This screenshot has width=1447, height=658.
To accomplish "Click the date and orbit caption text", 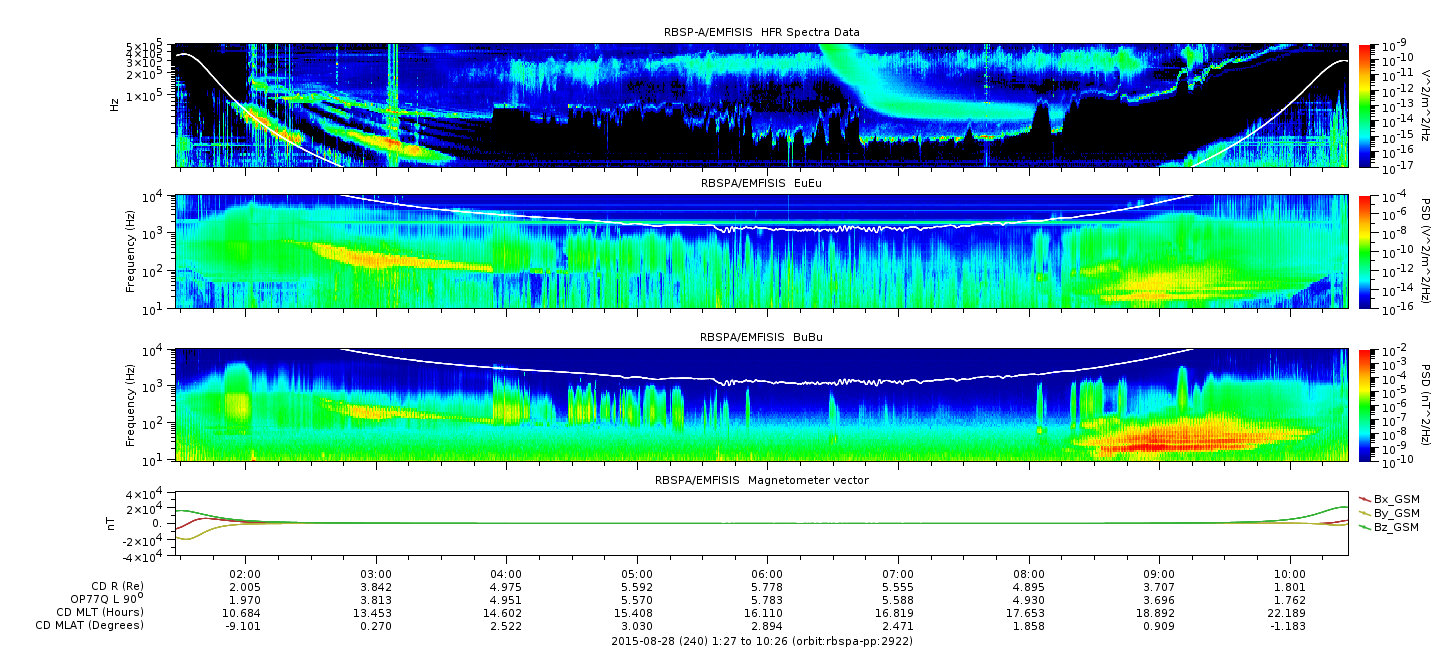I will coord(761,640).
